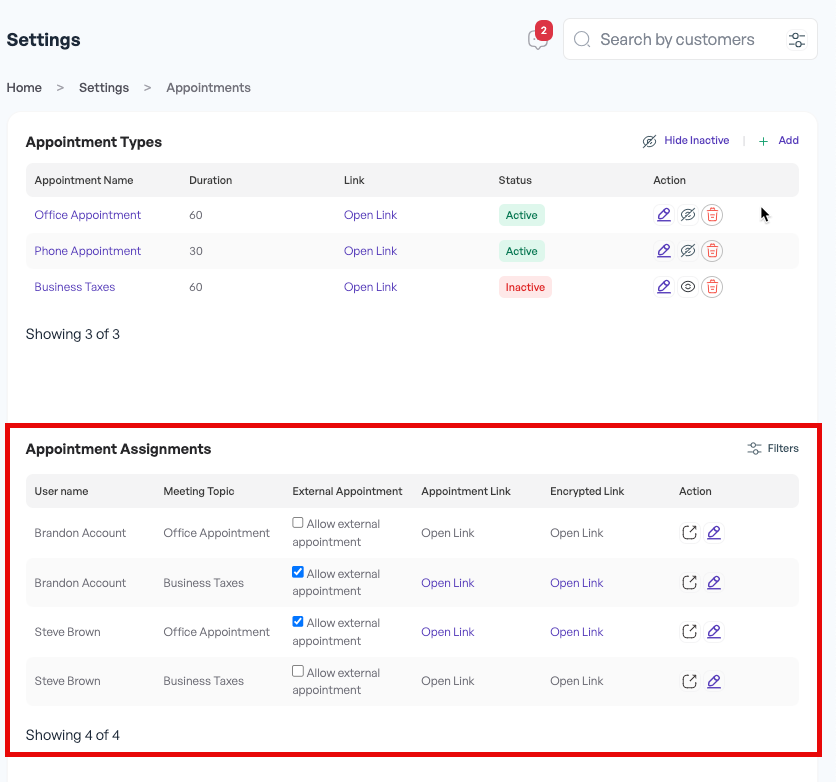Open Appointment Link for Brandon Account Business Taxes
This screenshot has height=782, width=836.
[x=448, y=583]
